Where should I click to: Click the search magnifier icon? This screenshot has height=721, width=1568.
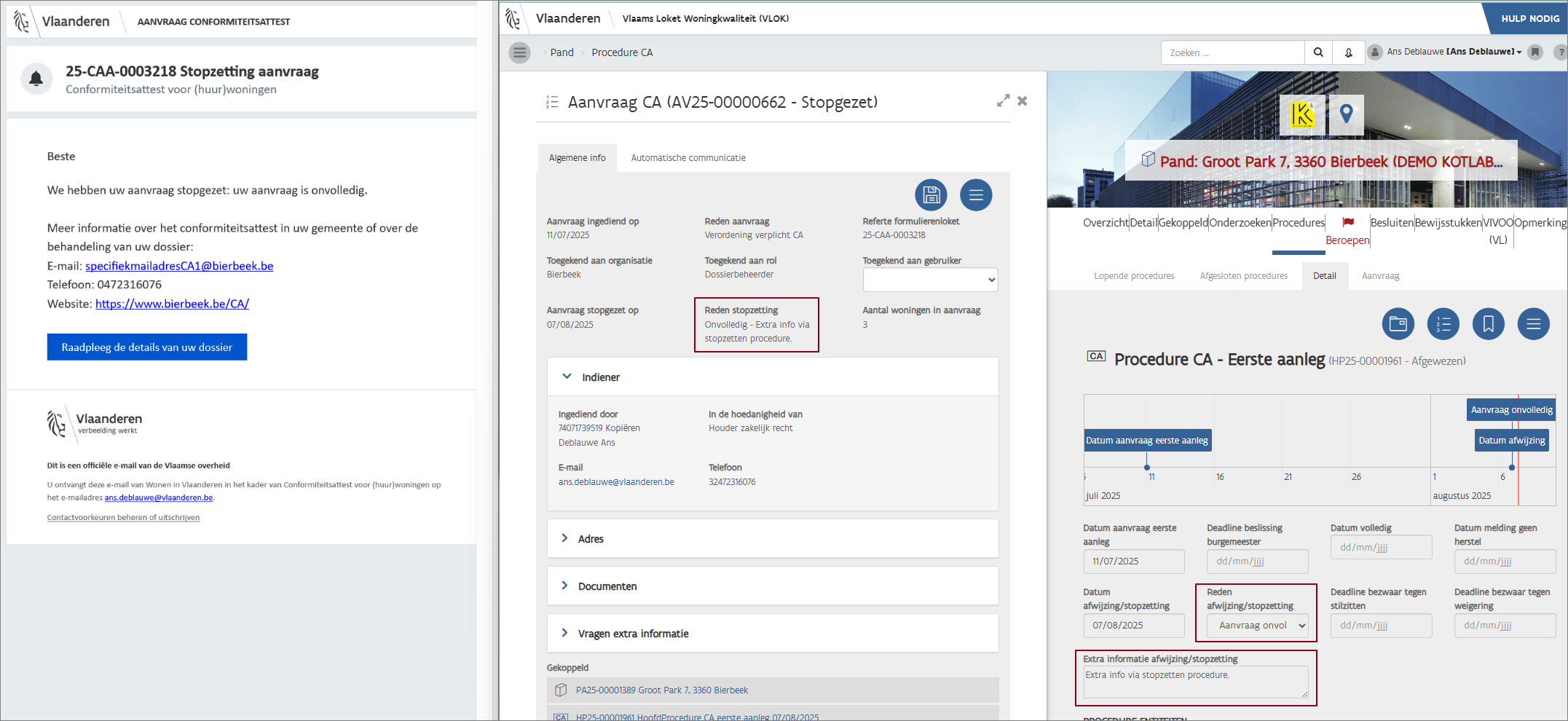click(x=1318, y=52)
